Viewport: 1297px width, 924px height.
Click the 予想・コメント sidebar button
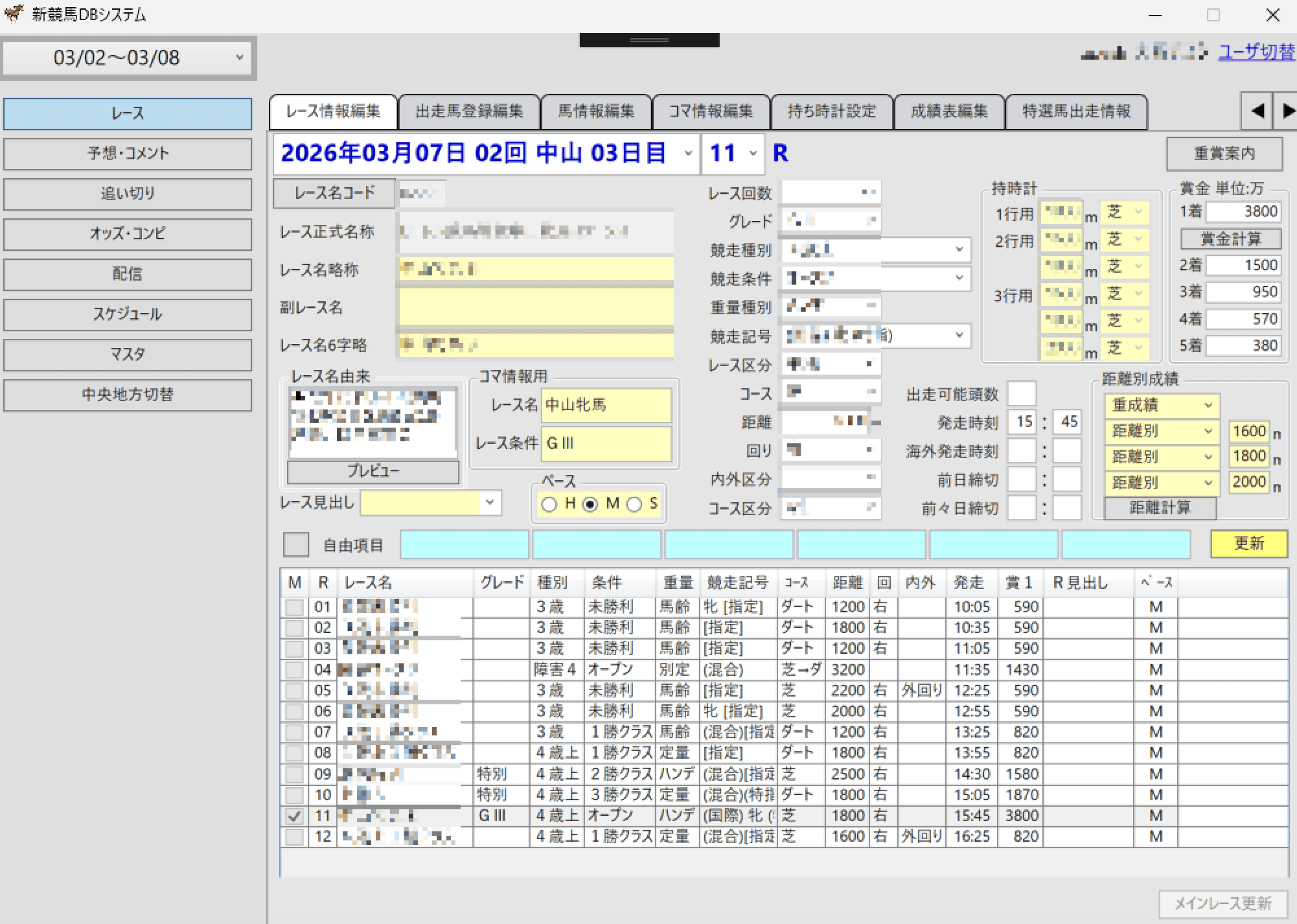128,154
